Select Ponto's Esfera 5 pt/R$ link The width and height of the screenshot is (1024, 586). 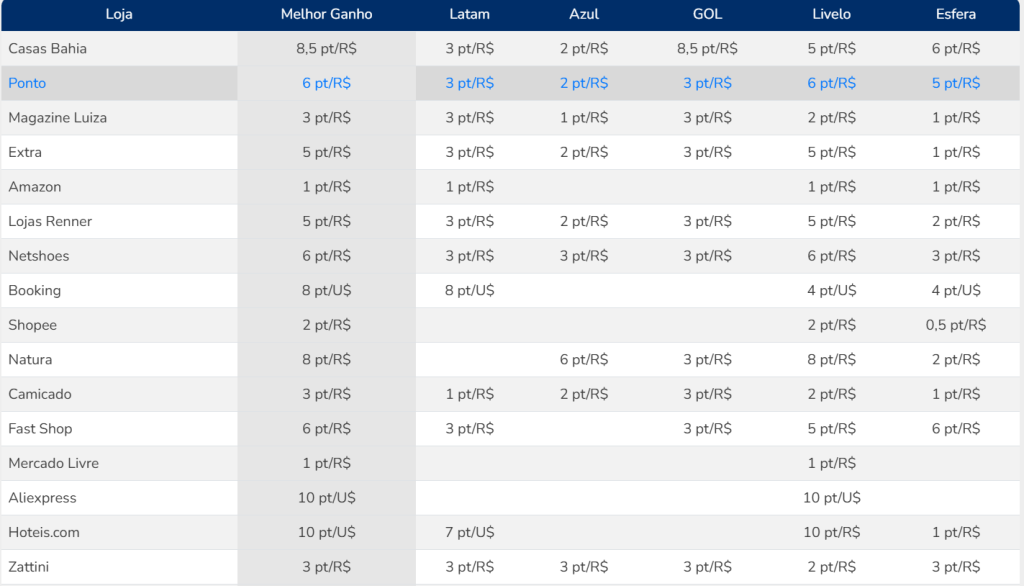pyautogui.click(x=955, y=83)
